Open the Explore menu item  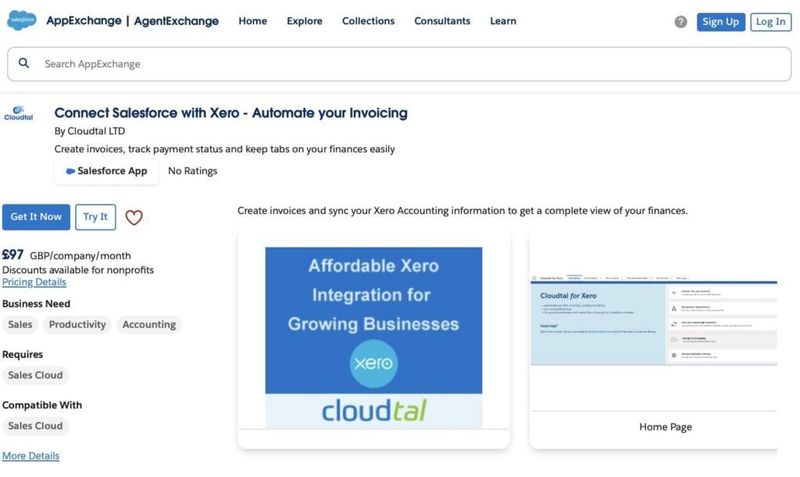coord(305,21)
